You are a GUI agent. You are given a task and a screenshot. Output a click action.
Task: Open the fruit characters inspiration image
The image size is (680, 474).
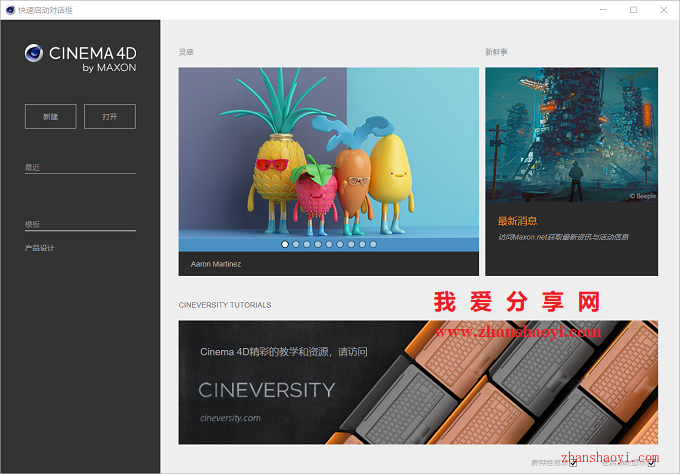328,159
